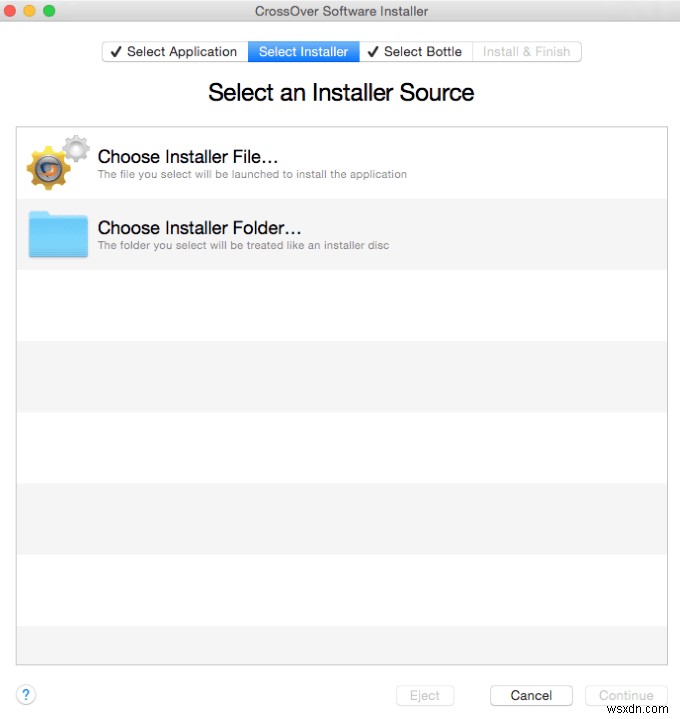Switch to the Select Application tab
Viewport: 680px width, 719px height.
[x=175, y=52]
